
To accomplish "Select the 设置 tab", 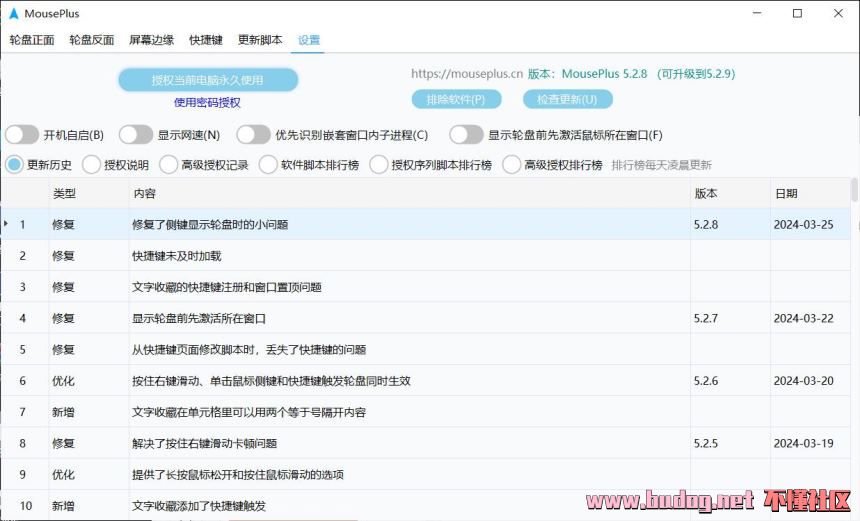I will (x=309, y=40).
